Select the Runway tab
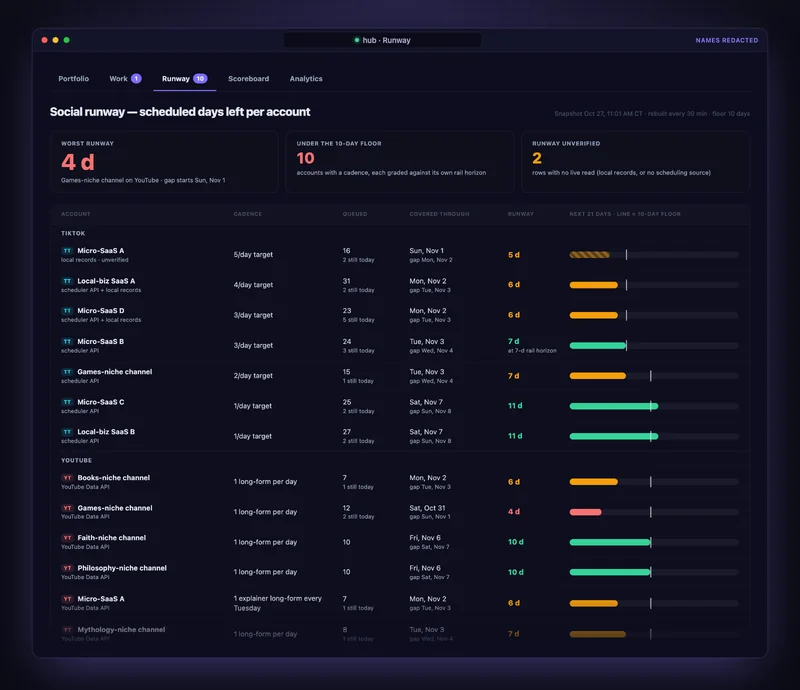This screenshot has height=690, width=800. 184,79
